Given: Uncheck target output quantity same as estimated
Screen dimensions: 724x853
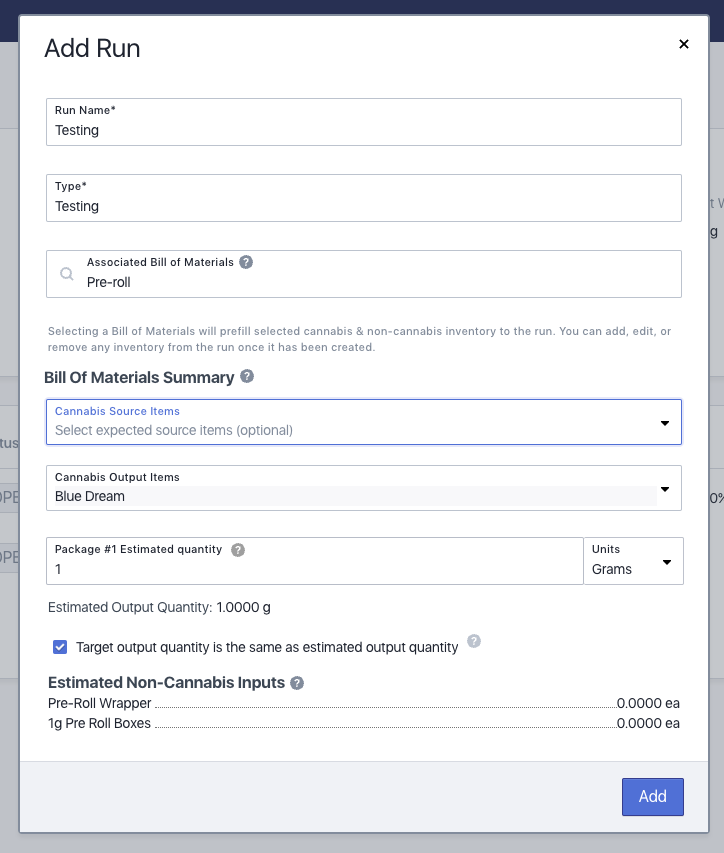Looking at the screenshot, I should pyautogui.click(x=60, y=647).
